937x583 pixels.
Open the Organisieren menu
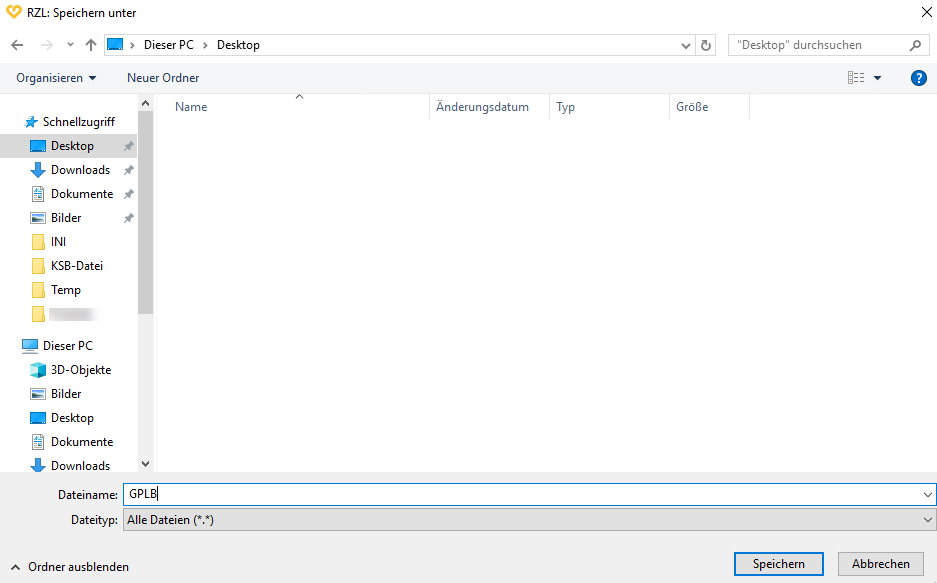point(56,78)
